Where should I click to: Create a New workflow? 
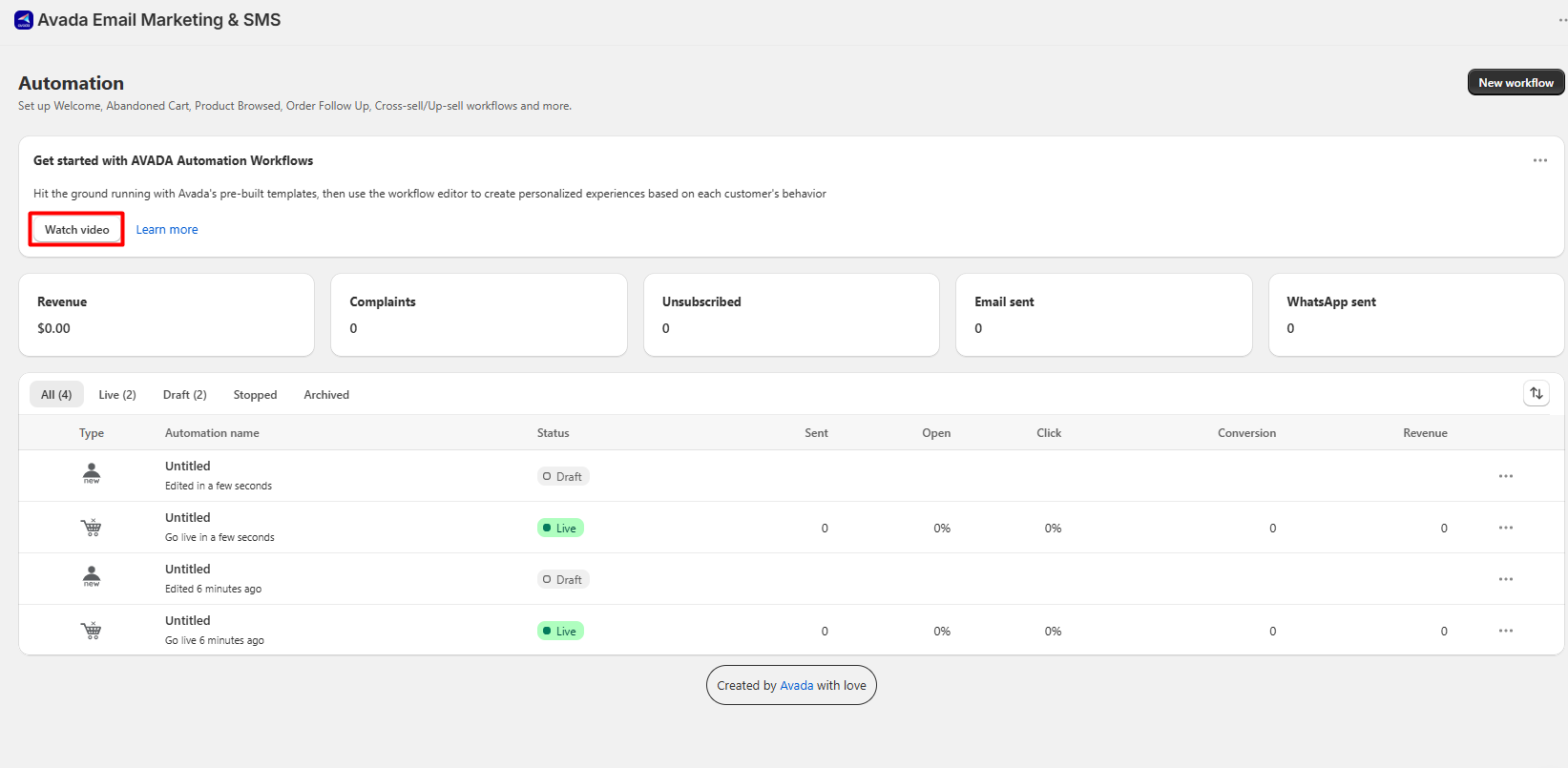point(1516,82)
